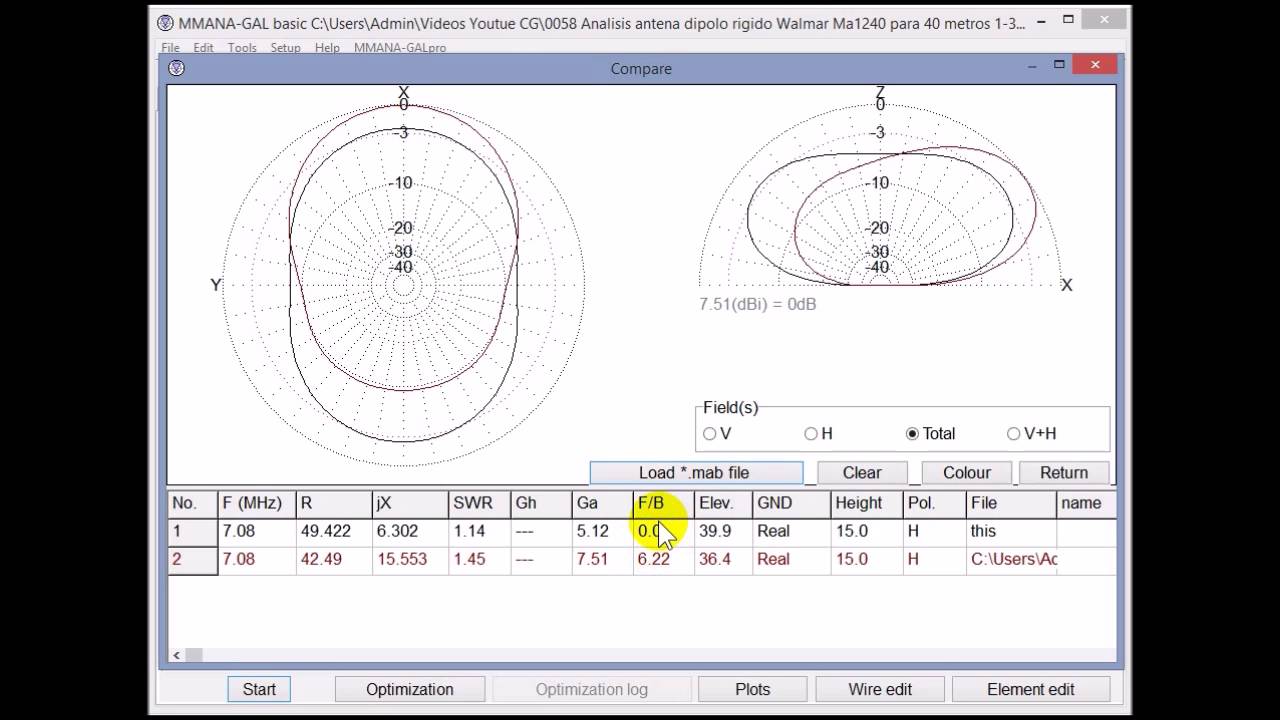Click the Start button
This screenshot has width=1280, height=720.
(x=259, y=689)
